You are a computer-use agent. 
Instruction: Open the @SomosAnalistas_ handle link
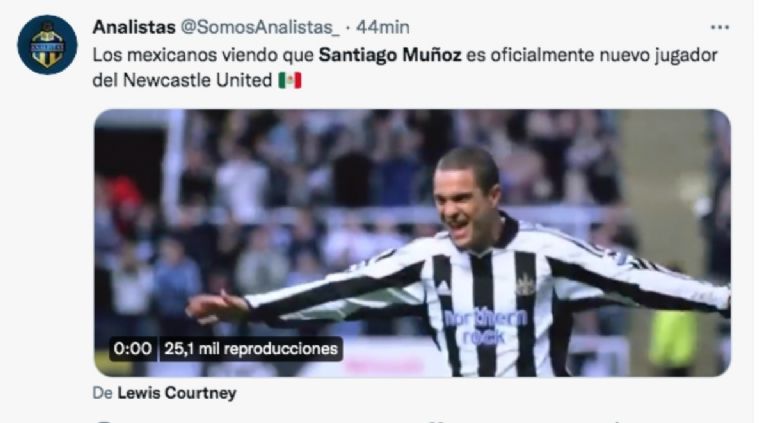tap(260, 27)
